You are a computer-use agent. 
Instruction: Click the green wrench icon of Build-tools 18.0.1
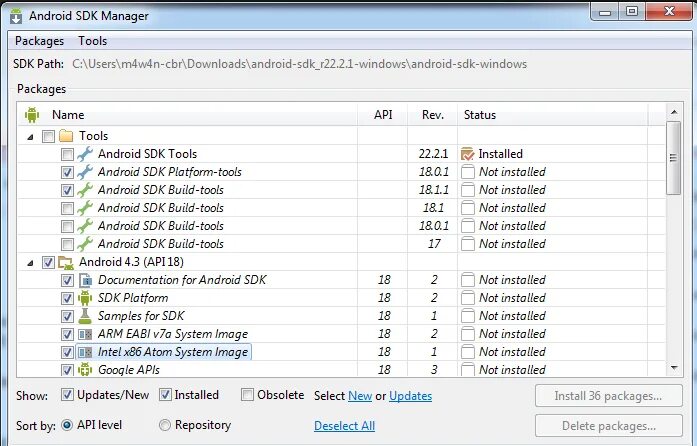[84, 226]
